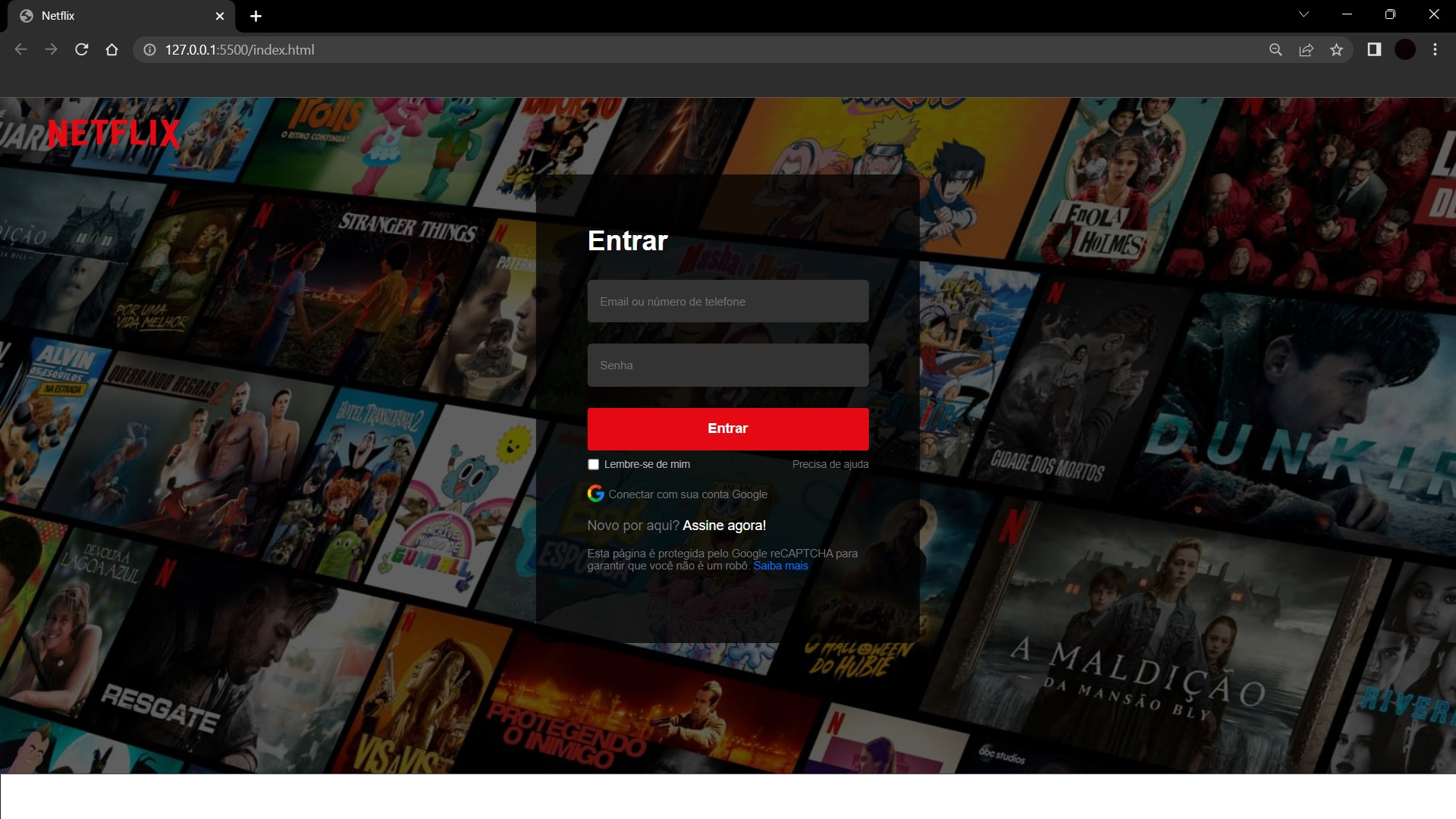
Task: Bookmark this page with the star icon
Action: pos(1337,49)
